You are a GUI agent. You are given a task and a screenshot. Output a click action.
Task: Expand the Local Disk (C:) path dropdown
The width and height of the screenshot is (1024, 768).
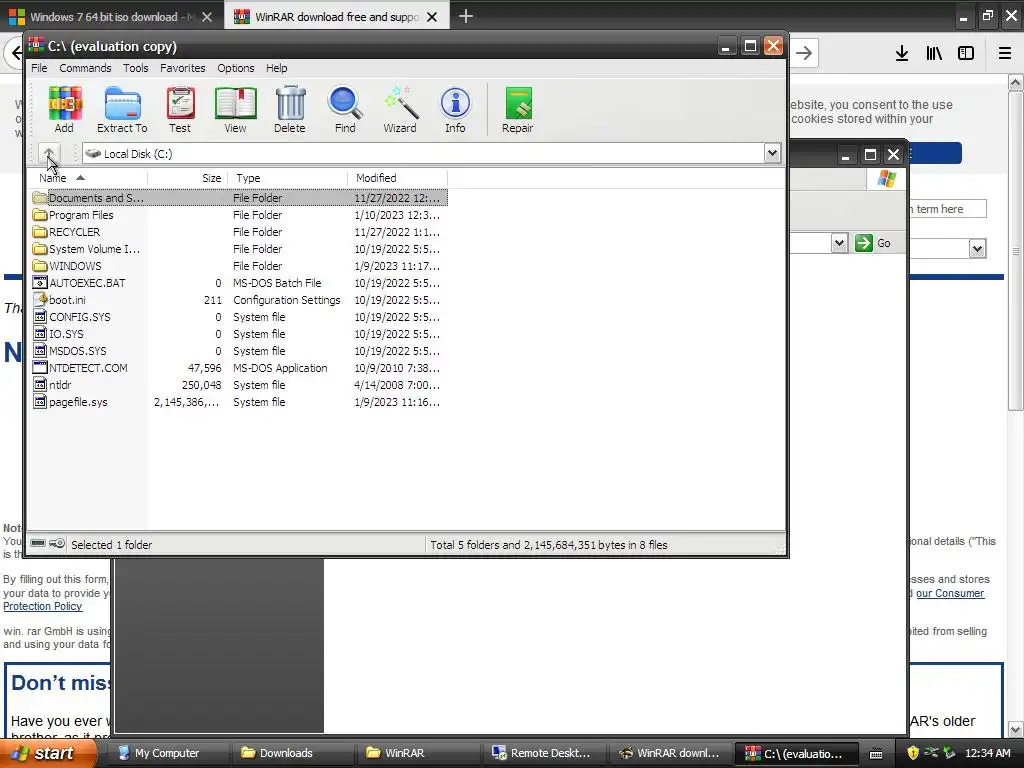(x=772, y=153)
